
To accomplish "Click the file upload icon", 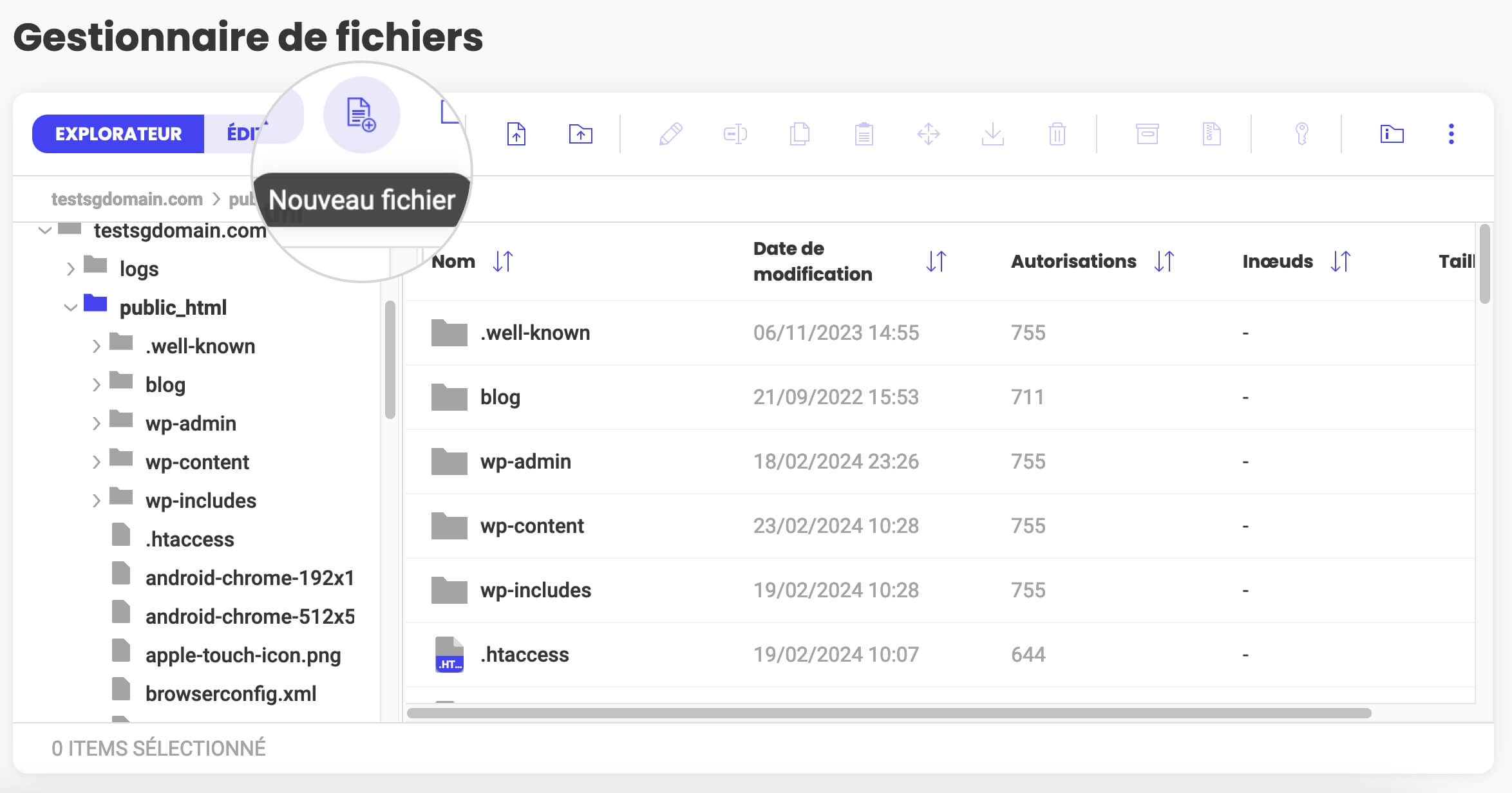I will click(516, 134).
